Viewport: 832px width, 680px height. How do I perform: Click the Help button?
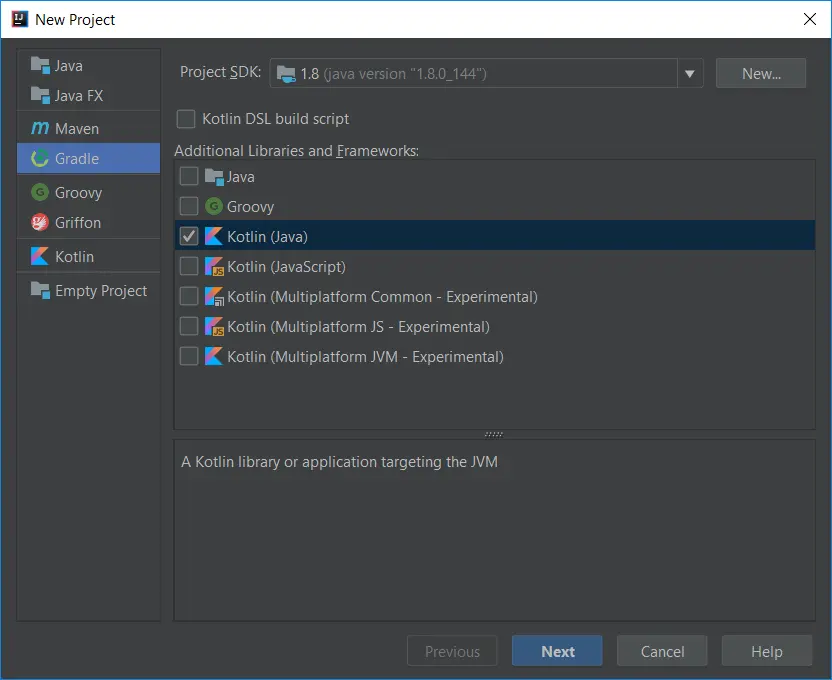767,650
